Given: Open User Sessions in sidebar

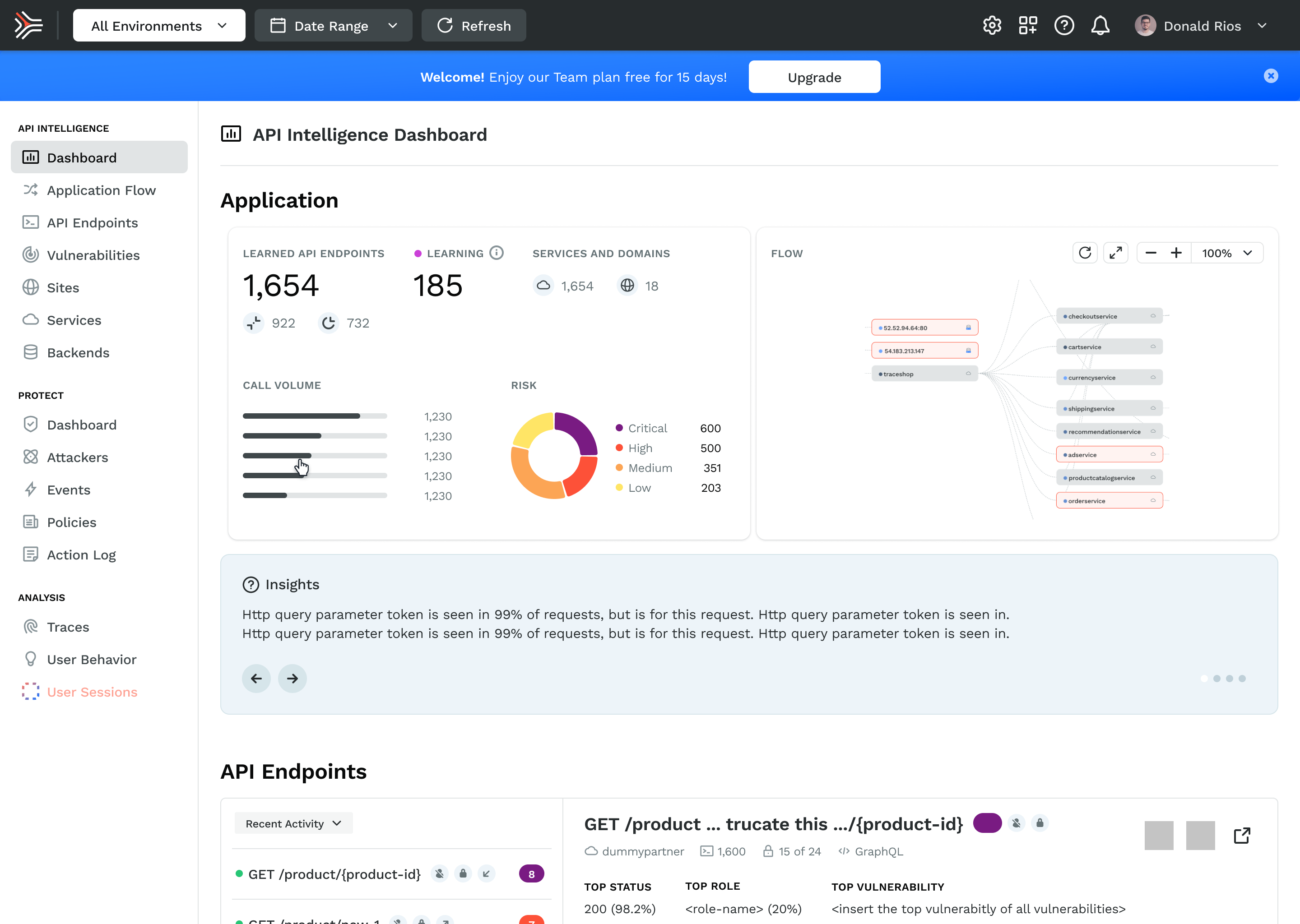Looking at the screenshot, I should 92,692.
